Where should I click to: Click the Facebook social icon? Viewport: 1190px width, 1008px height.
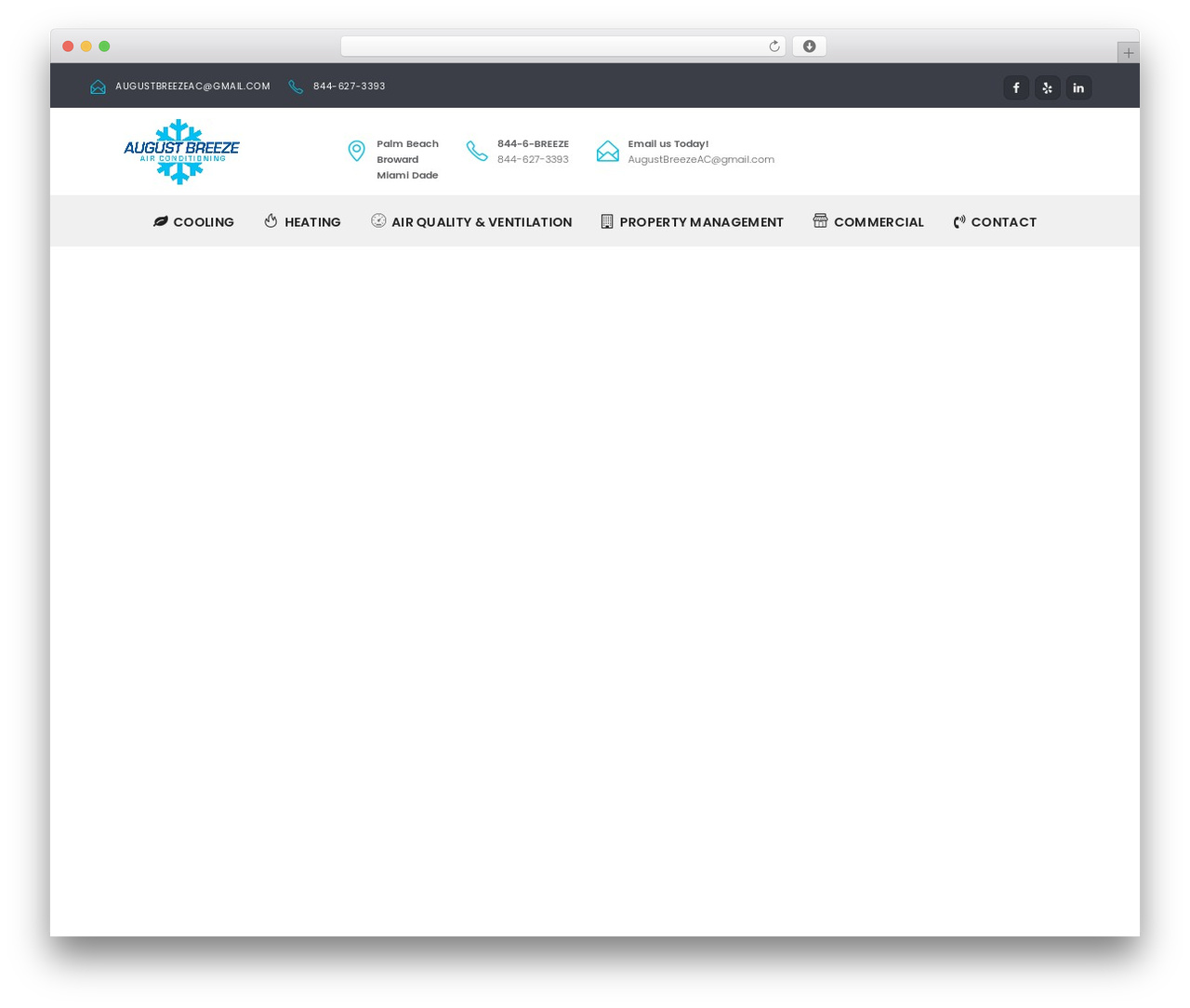click(x=1016, y=87)
